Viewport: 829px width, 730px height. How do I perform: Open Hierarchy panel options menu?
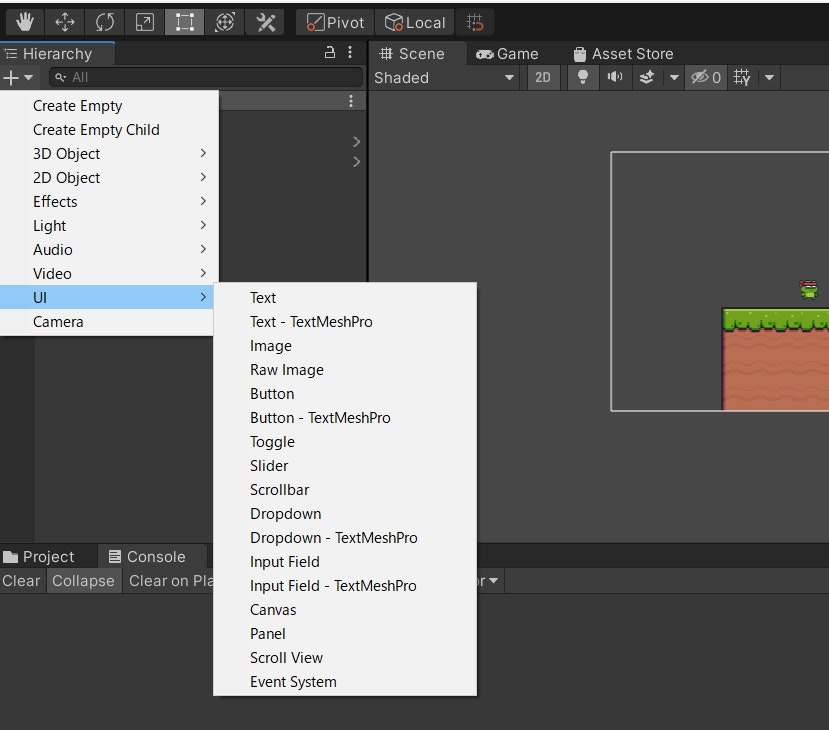[350, 52]
